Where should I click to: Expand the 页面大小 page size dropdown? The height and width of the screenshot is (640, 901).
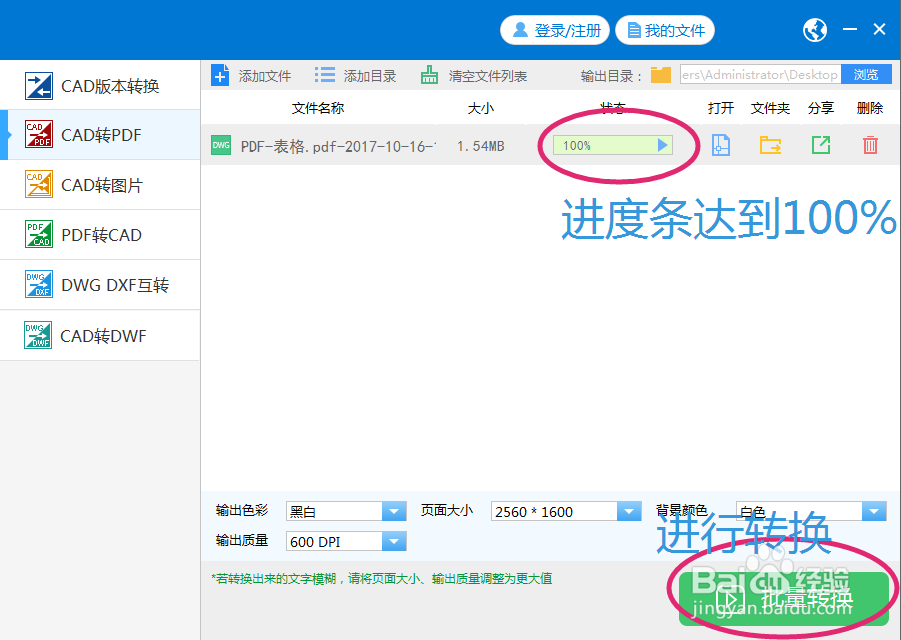[629, 511]
